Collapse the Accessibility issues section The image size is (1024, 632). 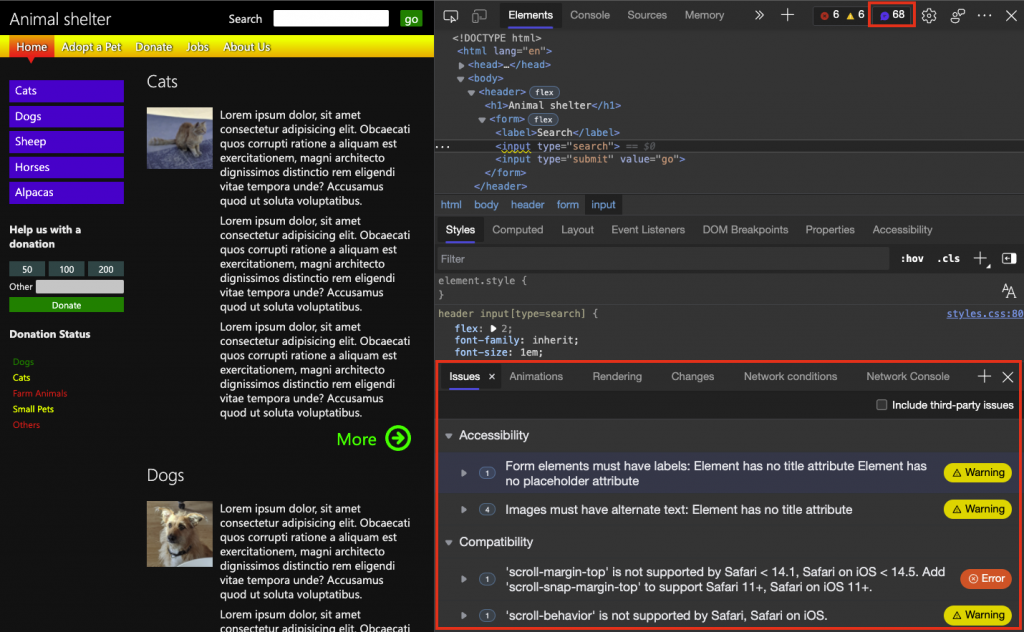click(449, 435)
